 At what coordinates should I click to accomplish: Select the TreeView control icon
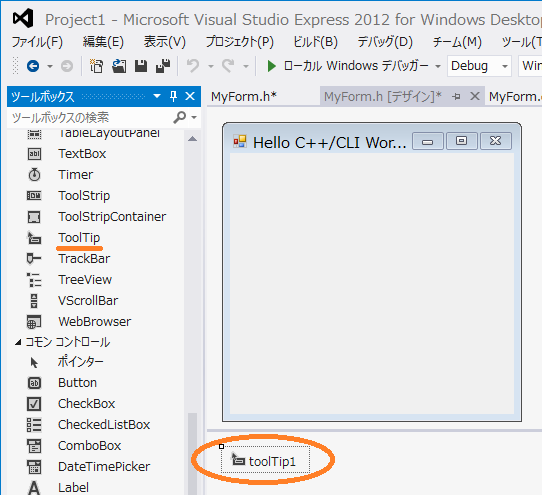point(34,280)
